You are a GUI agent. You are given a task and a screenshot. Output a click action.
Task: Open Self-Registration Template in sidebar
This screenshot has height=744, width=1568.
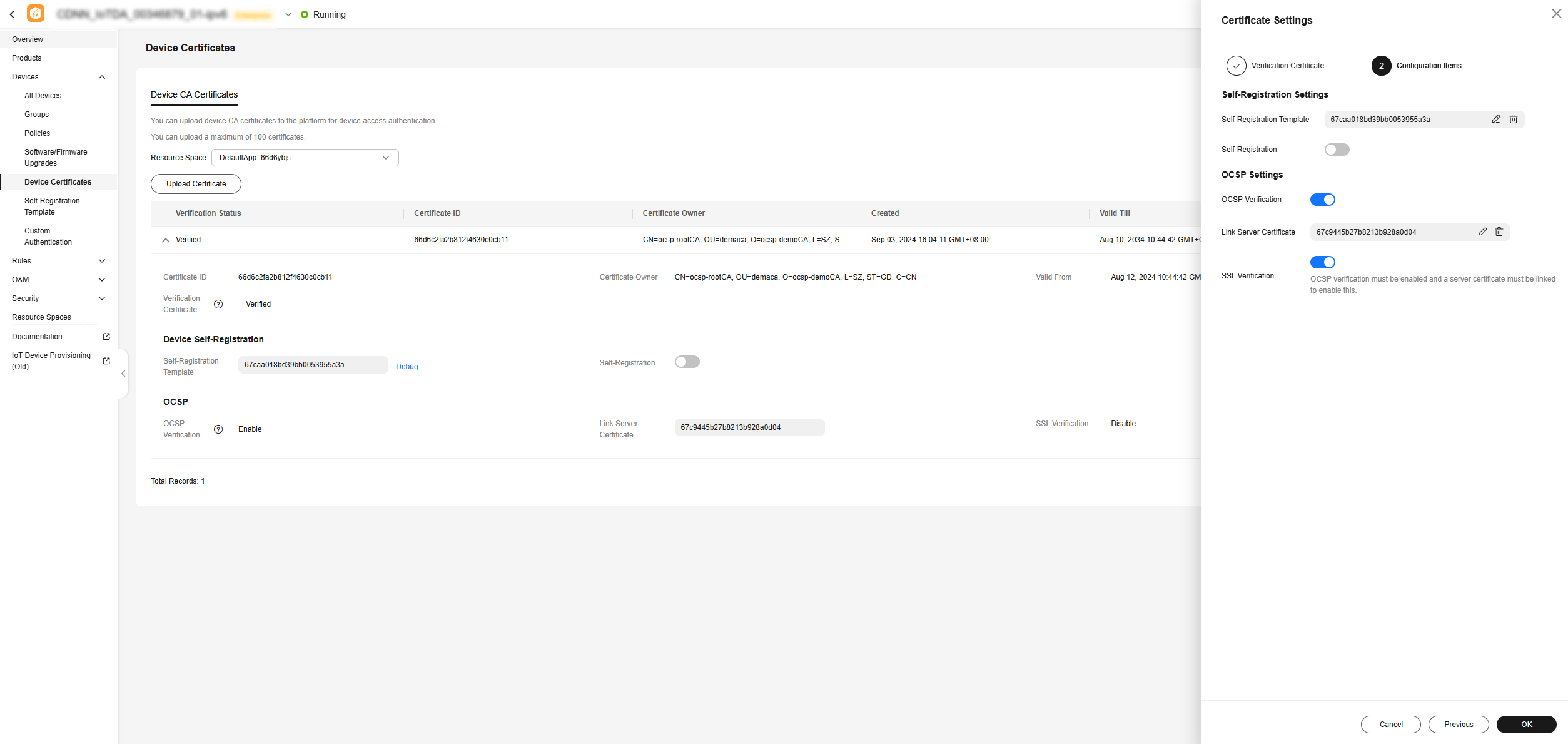coord(52,206)
